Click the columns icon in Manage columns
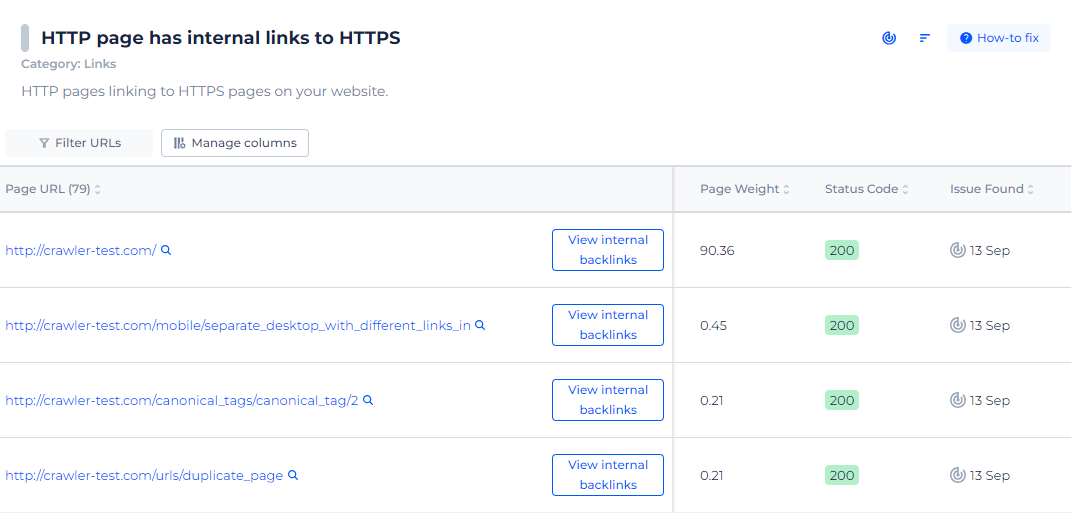This screenshot has width=1072, height=513. 179,143
